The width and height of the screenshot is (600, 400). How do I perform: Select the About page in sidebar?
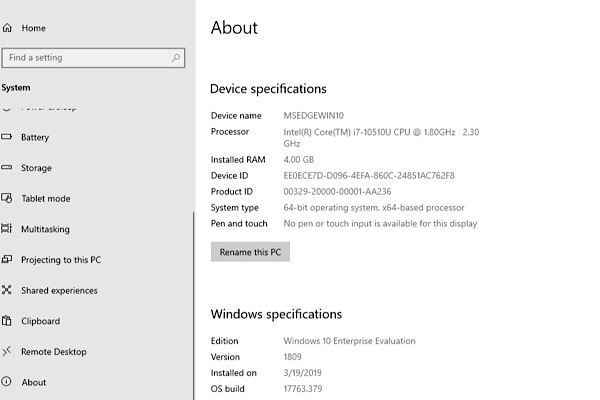[34, 382]
